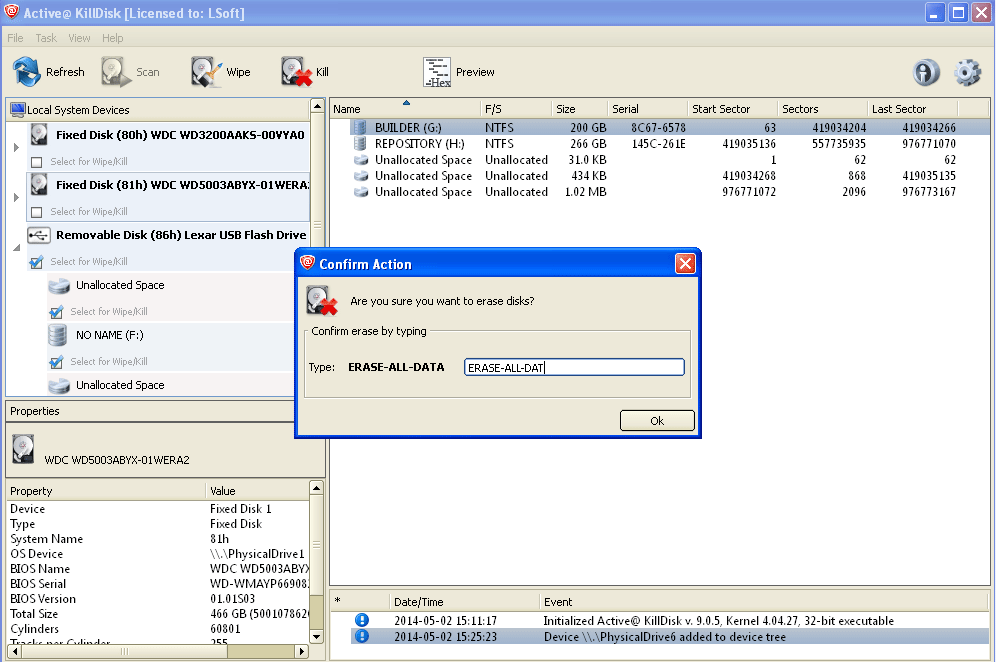The width and height of the screenshot is (996, 662).
Task: Open the Help menu
Action: click(113, 38)
